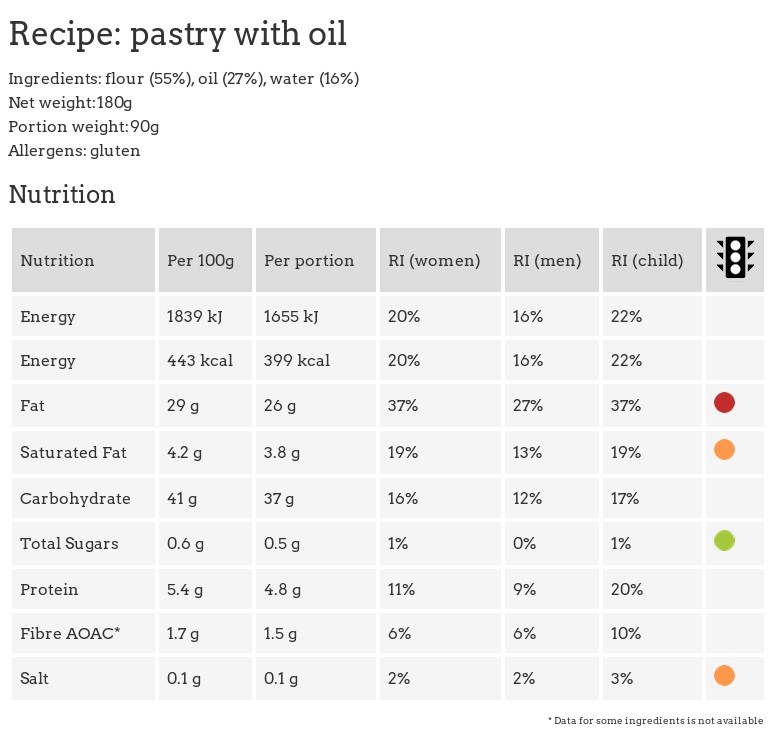Select the Per 100g column header
The width and height of the screenshot is (780, 744).
(201, 261)
